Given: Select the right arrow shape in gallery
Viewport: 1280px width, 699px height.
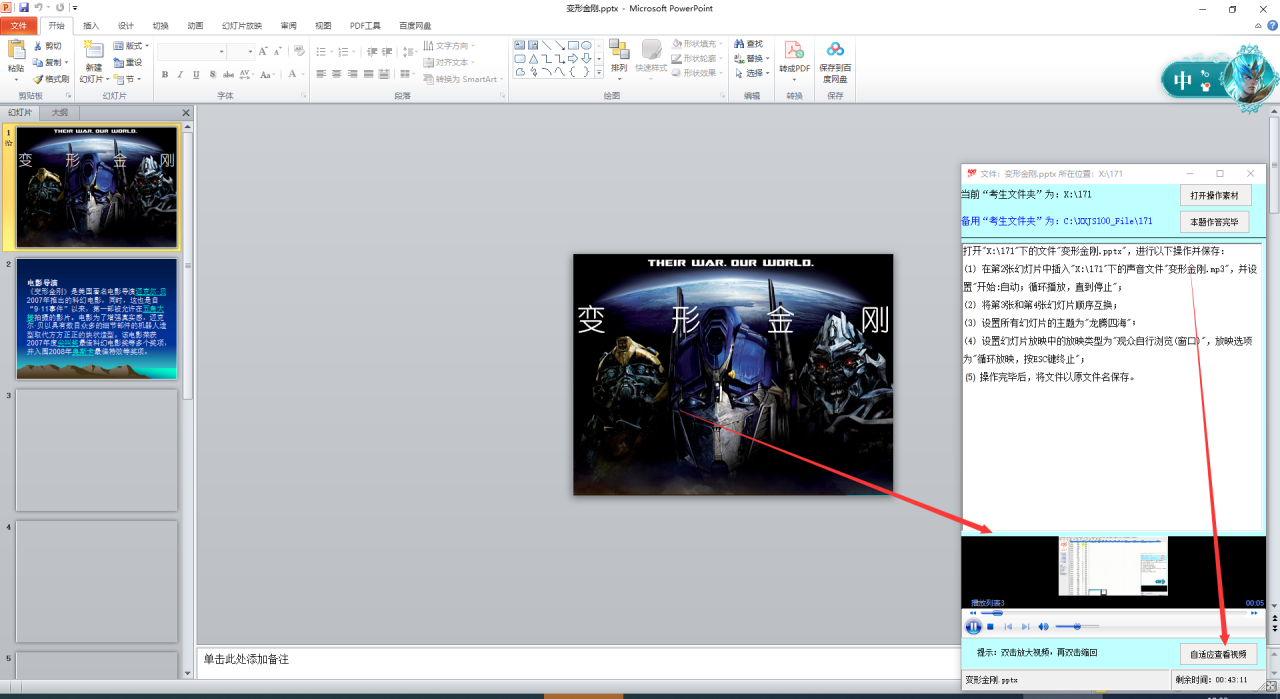Looking at the screenshot, I should click(573, 58).
